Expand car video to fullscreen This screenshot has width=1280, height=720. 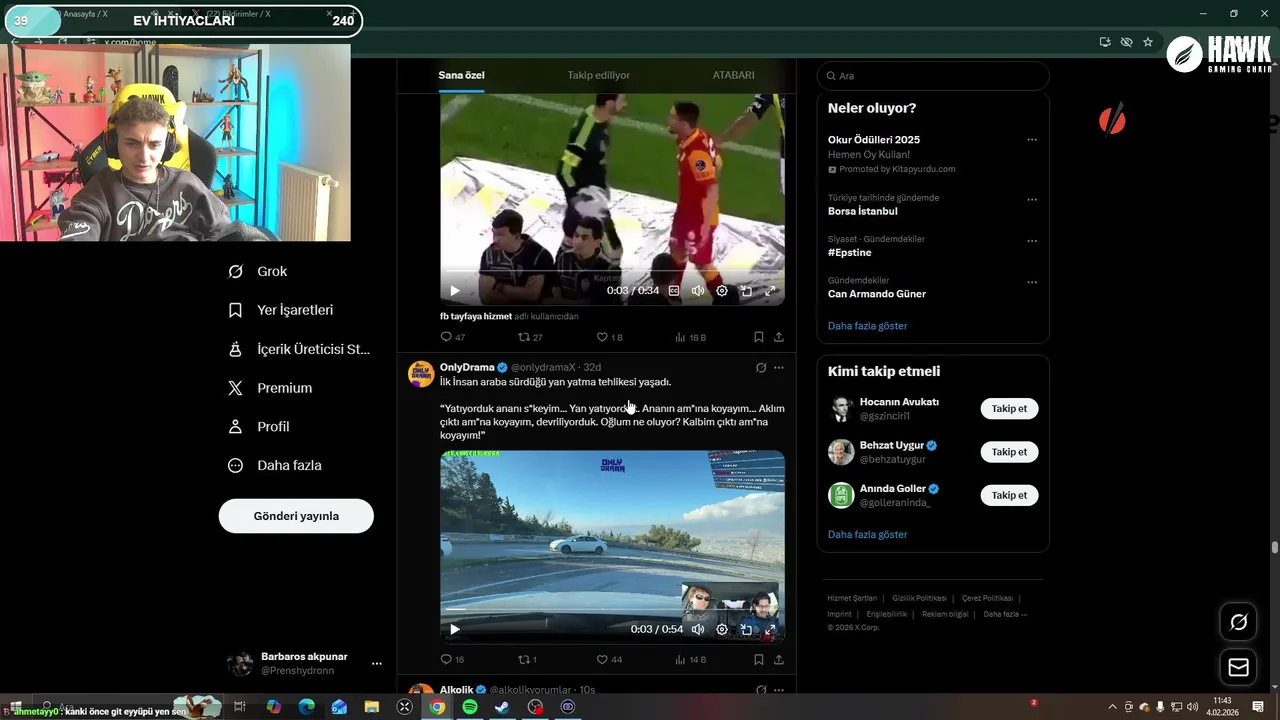click(x=770, y=629)
